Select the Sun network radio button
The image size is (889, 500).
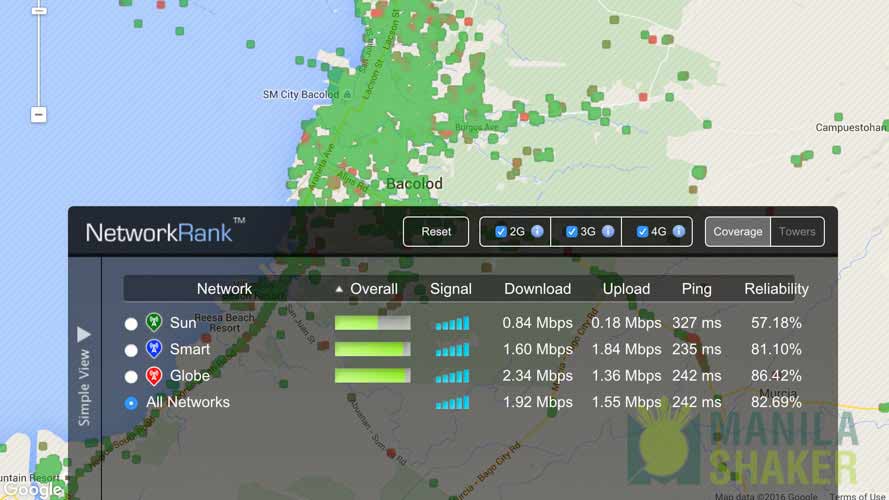coord(131,324)
